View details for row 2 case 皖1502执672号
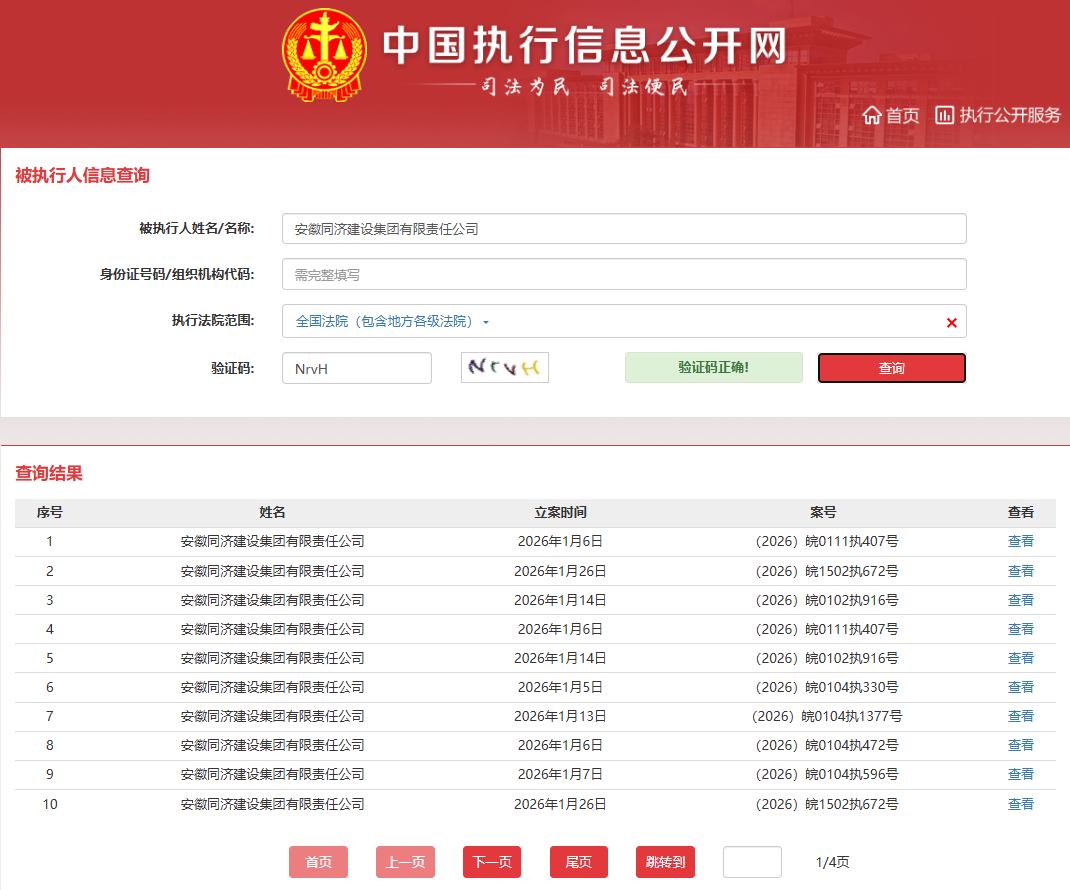Screen dimensions: 1070x890 (x=1020, y=571)
